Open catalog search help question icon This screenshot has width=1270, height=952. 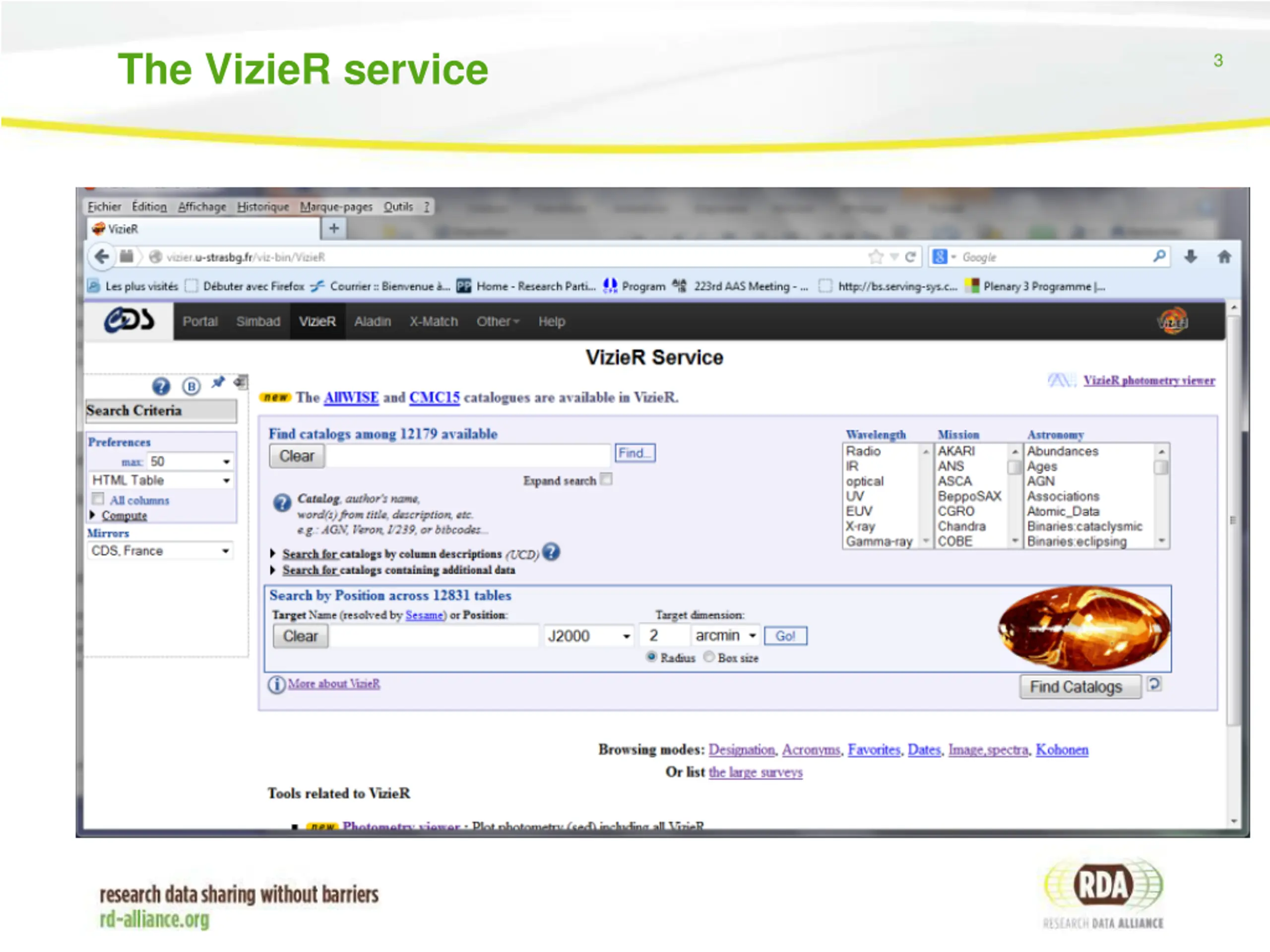282,503
